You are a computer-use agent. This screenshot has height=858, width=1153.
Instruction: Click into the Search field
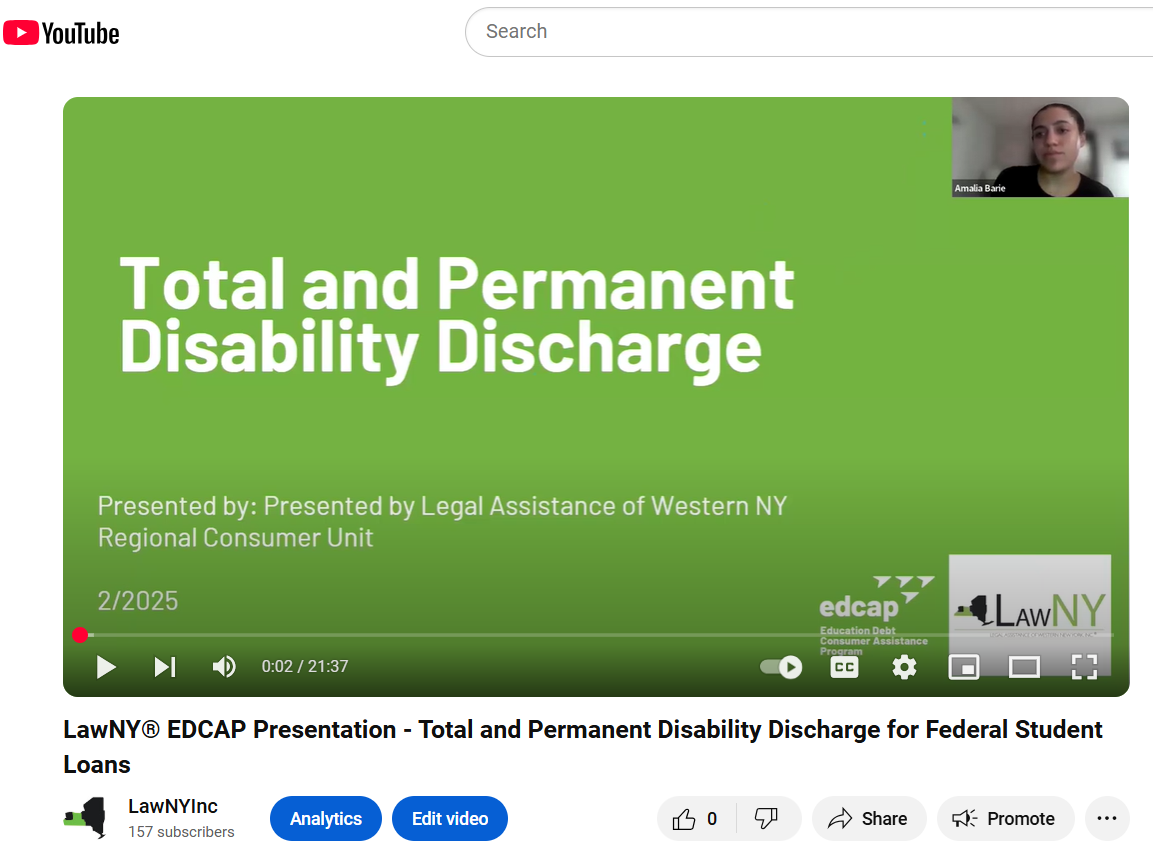(809, 32)
